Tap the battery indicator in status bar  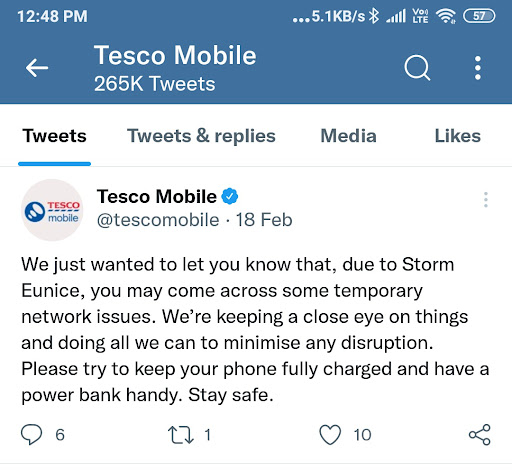tap(479, 16)
